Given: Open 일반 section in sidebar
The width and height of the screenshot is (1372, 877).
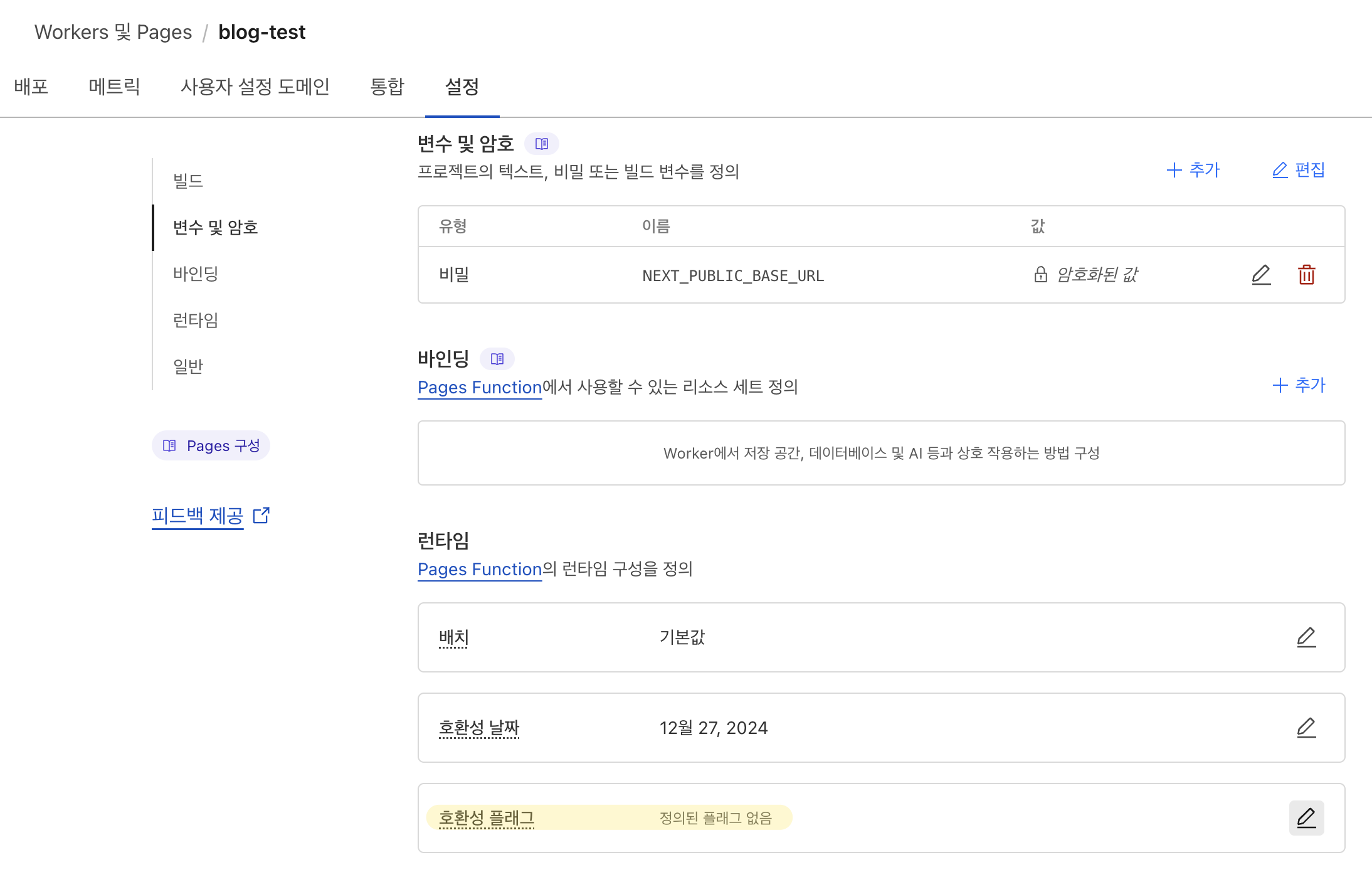Looking at the screenshot, I should tap(188, 366).
